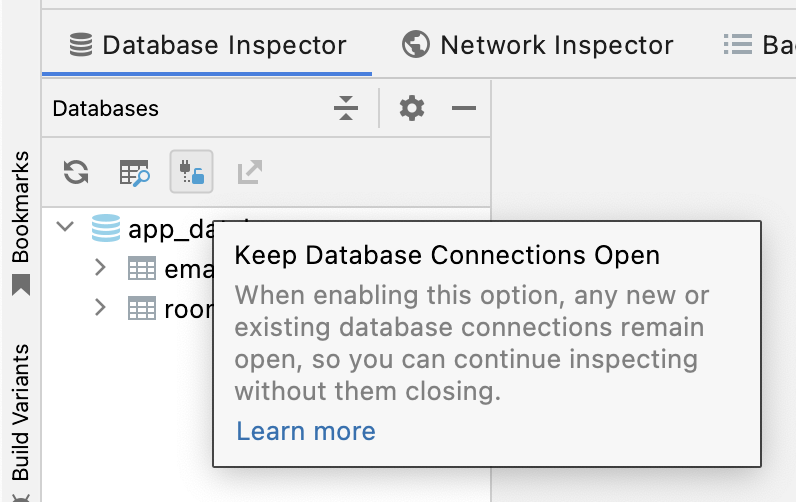Toggle Keep Database Connections Open
This screenshot has height=502, width=796.
point(191,172)
